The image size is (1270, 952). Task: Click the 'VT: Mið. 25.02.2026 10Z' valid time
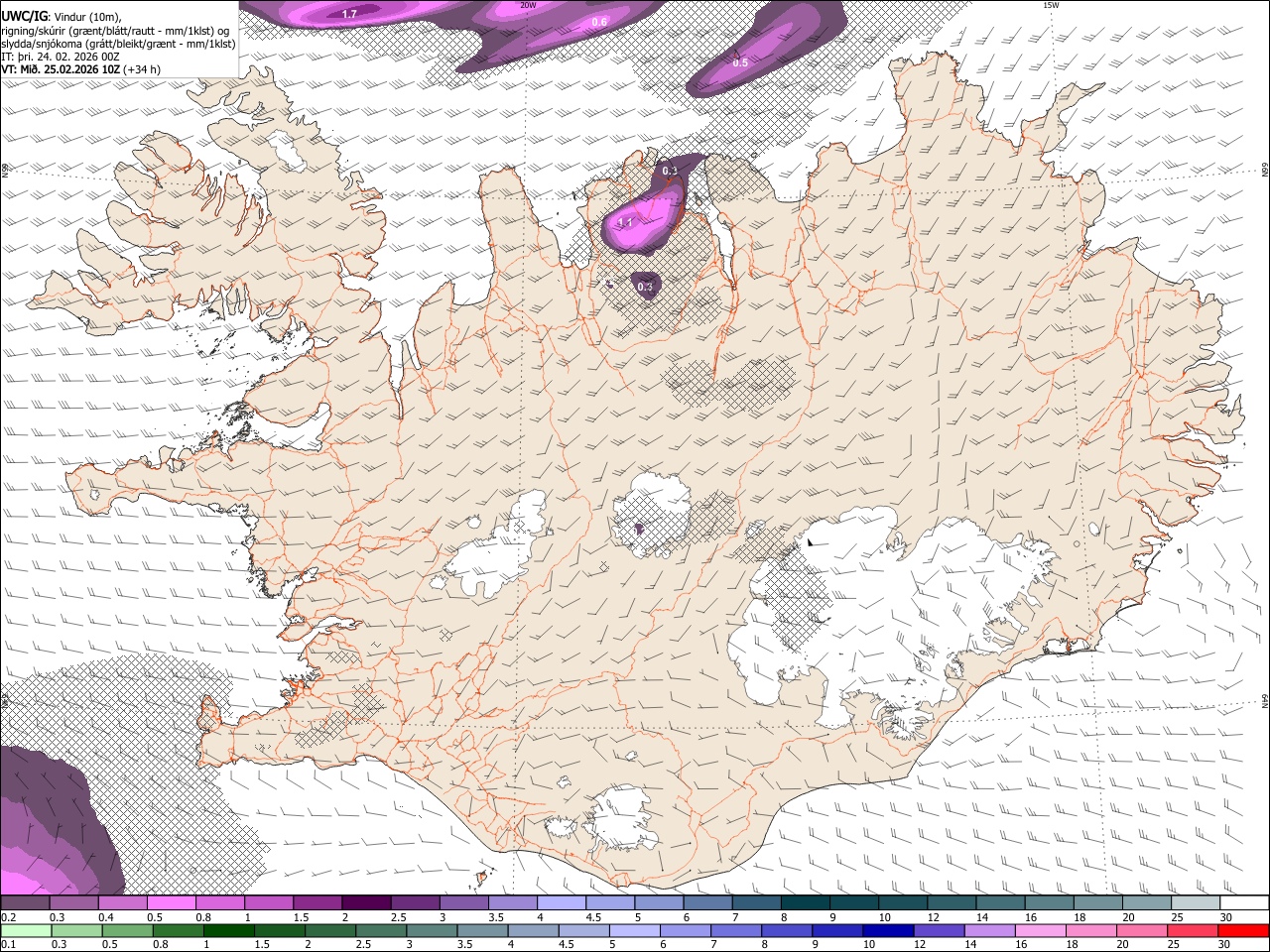61,69
